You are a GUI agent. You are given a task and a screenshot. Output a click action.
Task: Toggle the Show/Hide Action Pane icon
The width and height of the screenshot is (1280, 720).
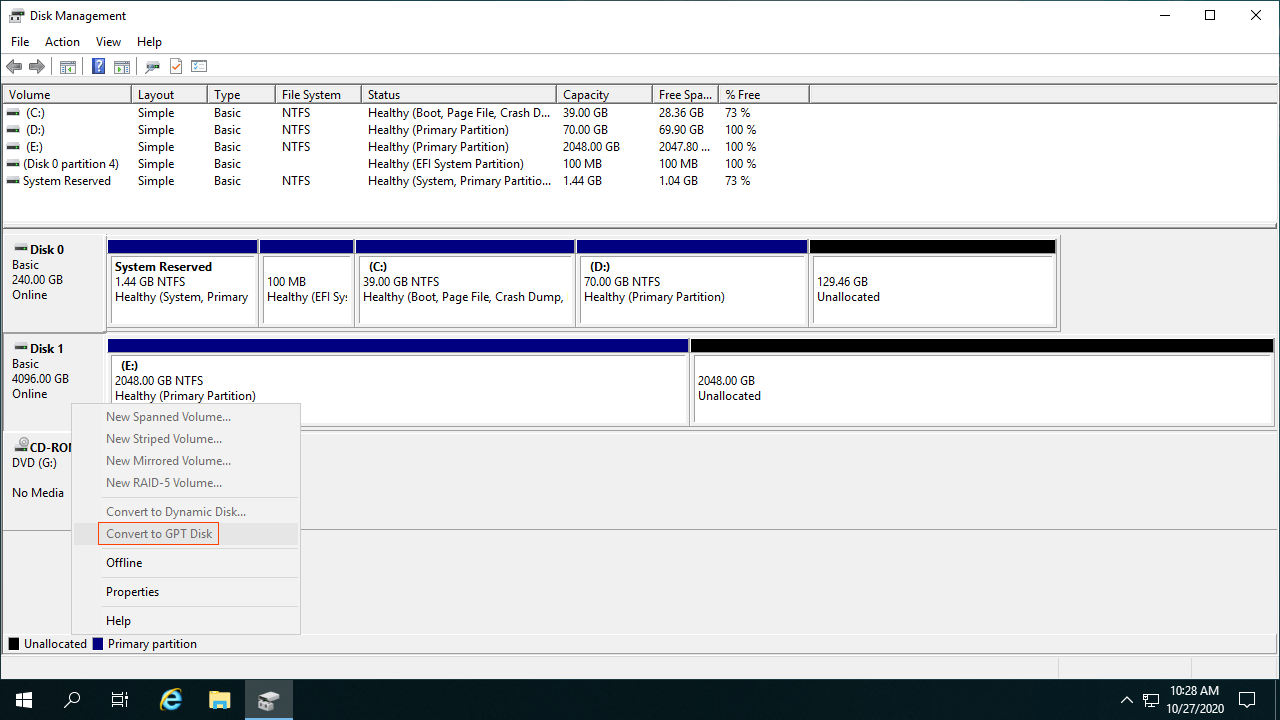pos(121,67)
